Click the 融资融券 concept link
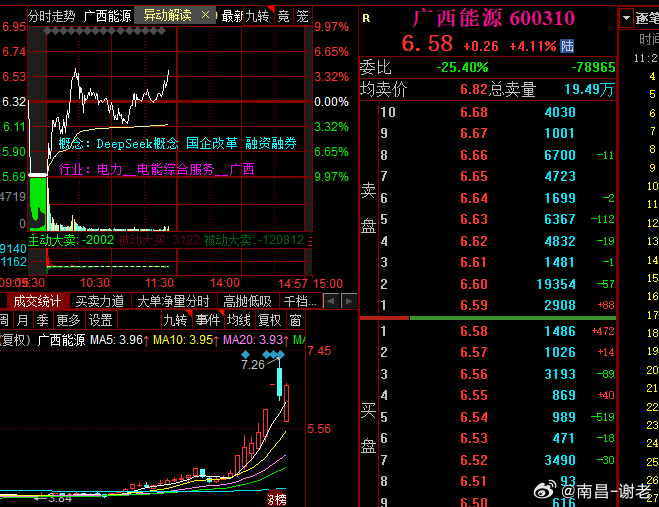This screenshot has height=507, width=659. tap(271, 143)
